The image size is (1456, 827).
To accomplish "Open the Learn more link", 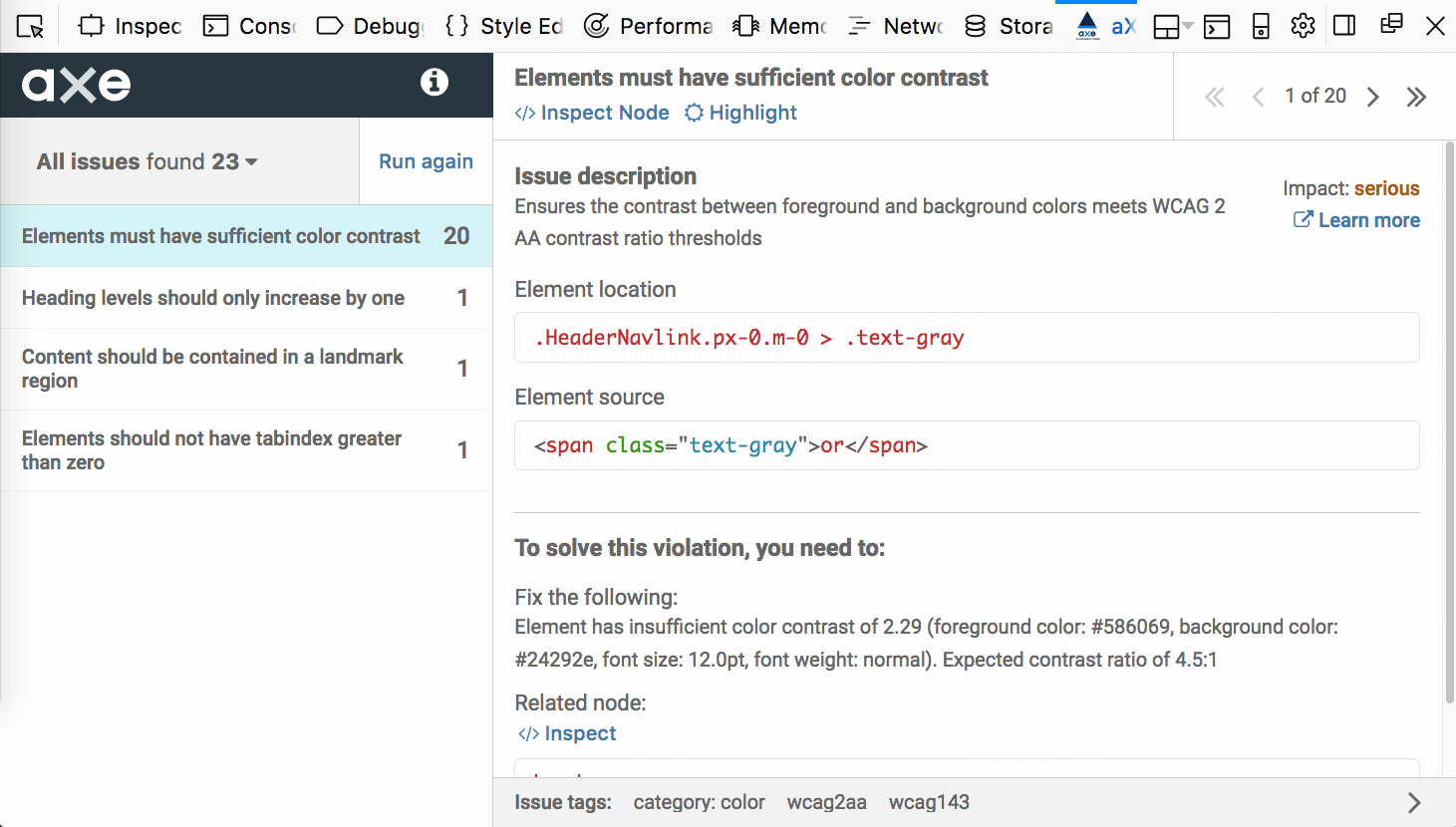I will click(x=1356, y=220).
